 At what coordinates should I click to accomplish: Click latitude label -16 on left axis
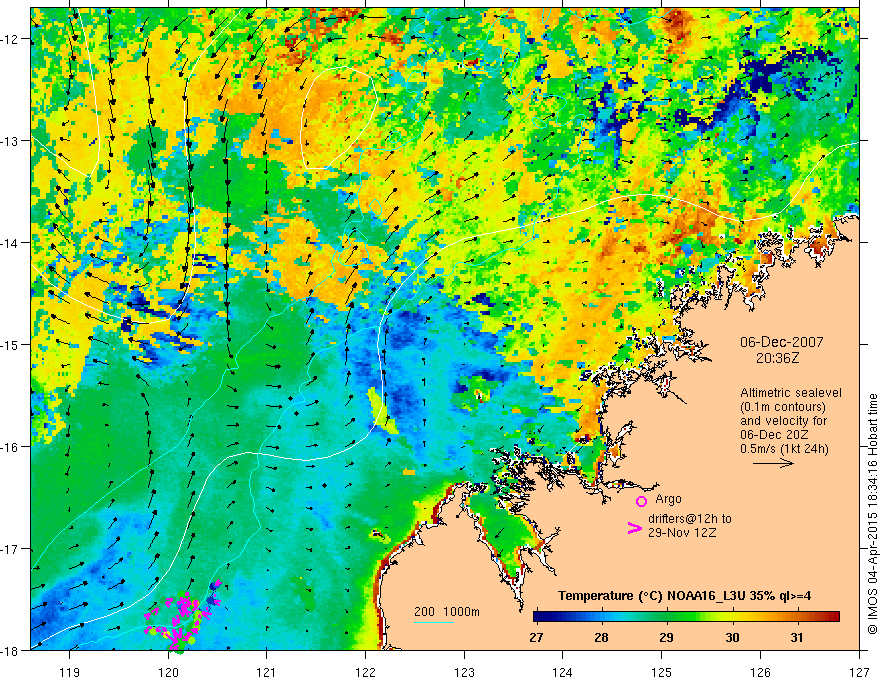(x=9, y=447)
